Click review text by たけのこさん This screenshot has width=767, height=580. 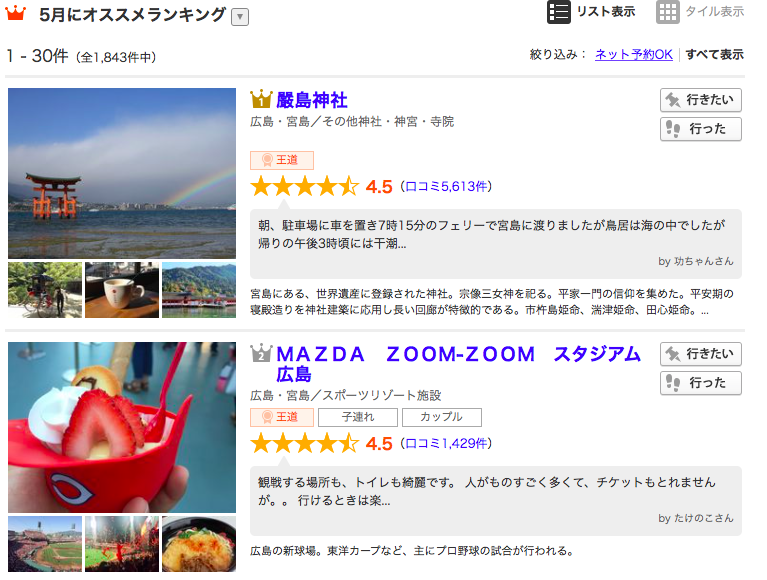pos(487,491)
